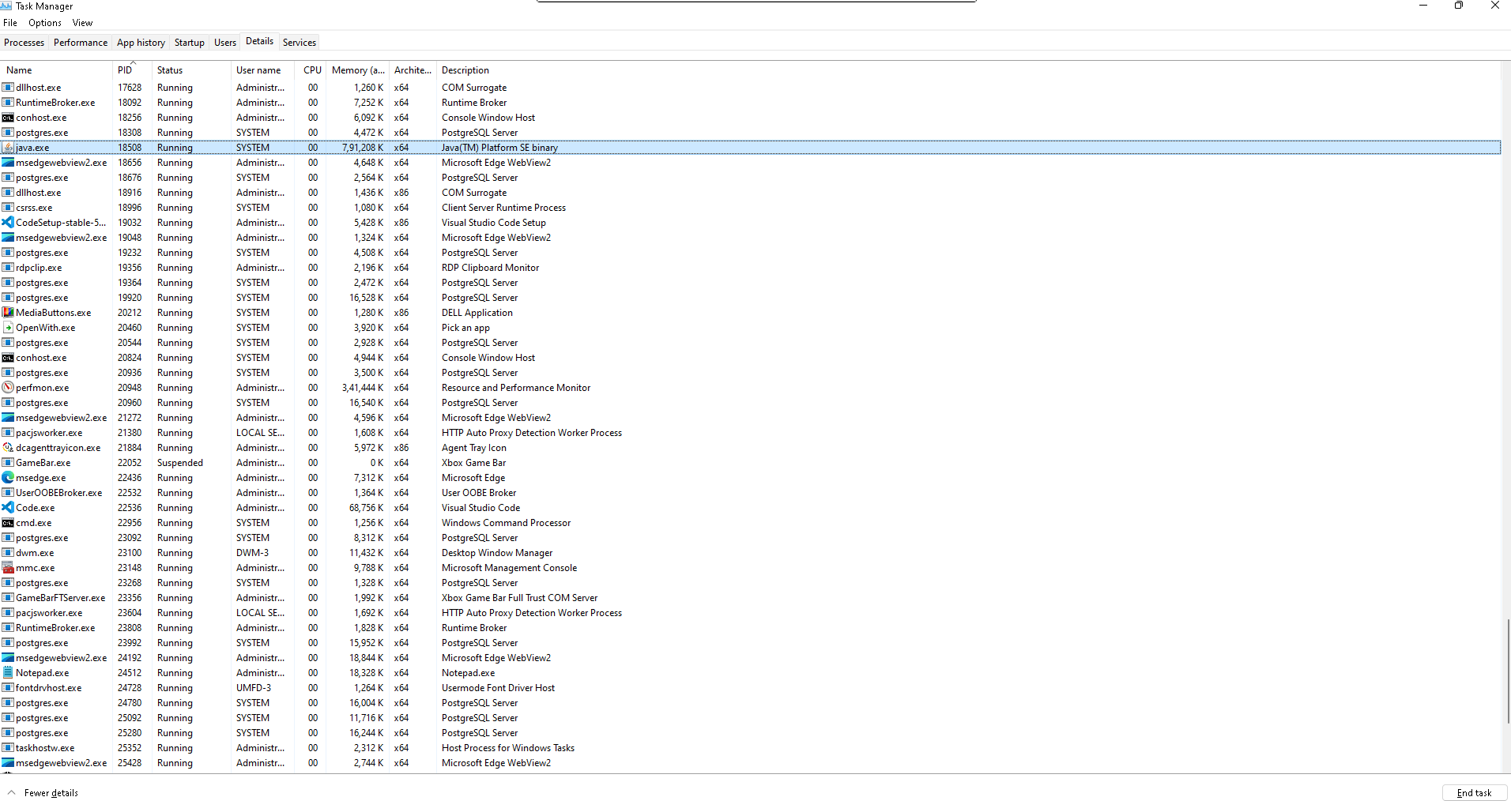Click the CodeSetup-stable Visual Studio Code icon
The width and height of the screenshot is (1511, 812).
click(8, 223)
